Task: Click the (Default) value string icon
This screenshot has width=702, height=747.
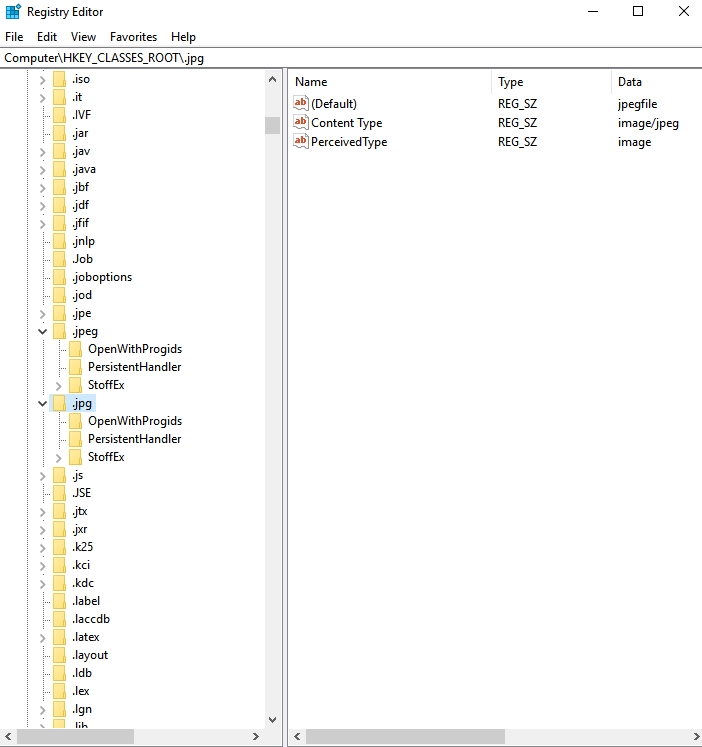Action: click(x=301, y=103)
